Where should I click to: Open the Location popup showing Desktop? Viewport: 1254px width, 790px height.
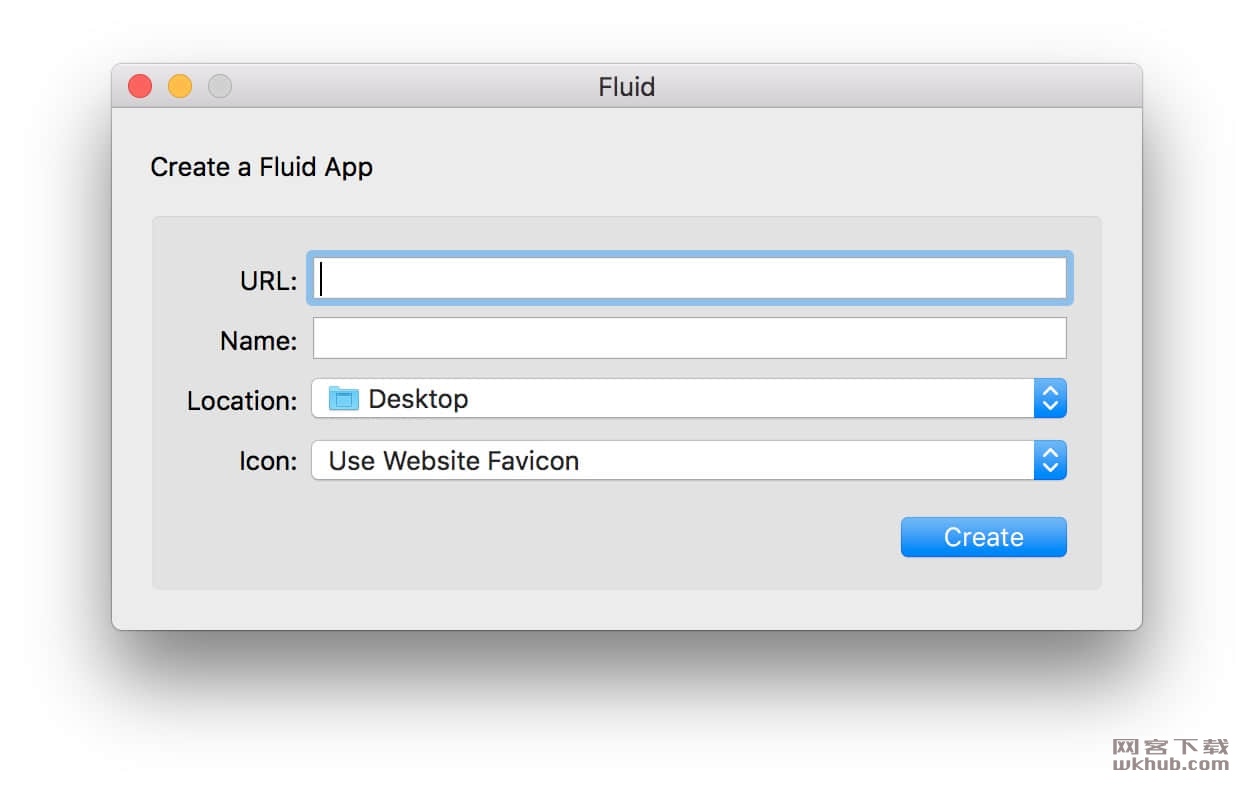pos(689,399)
